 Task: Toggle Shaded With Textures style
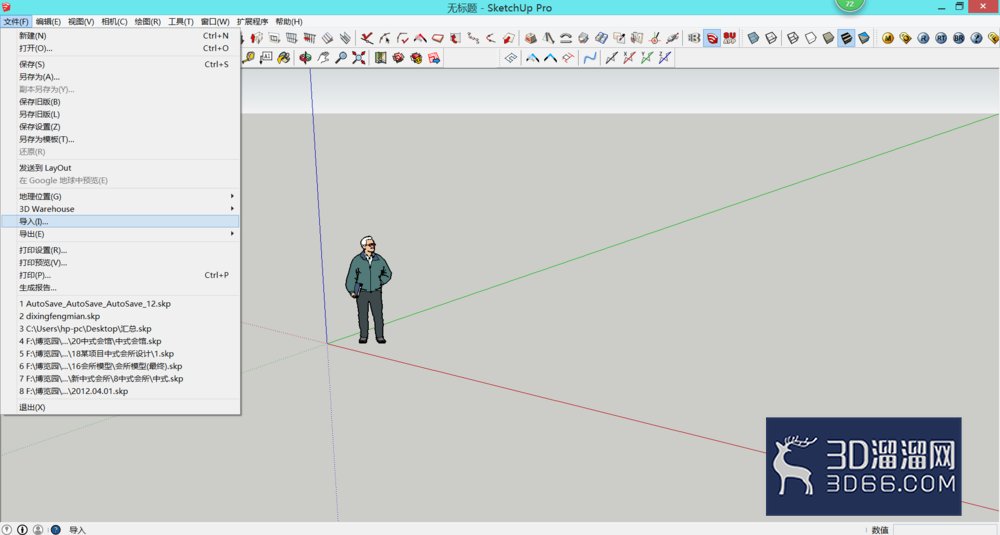(x=846, y=38)
